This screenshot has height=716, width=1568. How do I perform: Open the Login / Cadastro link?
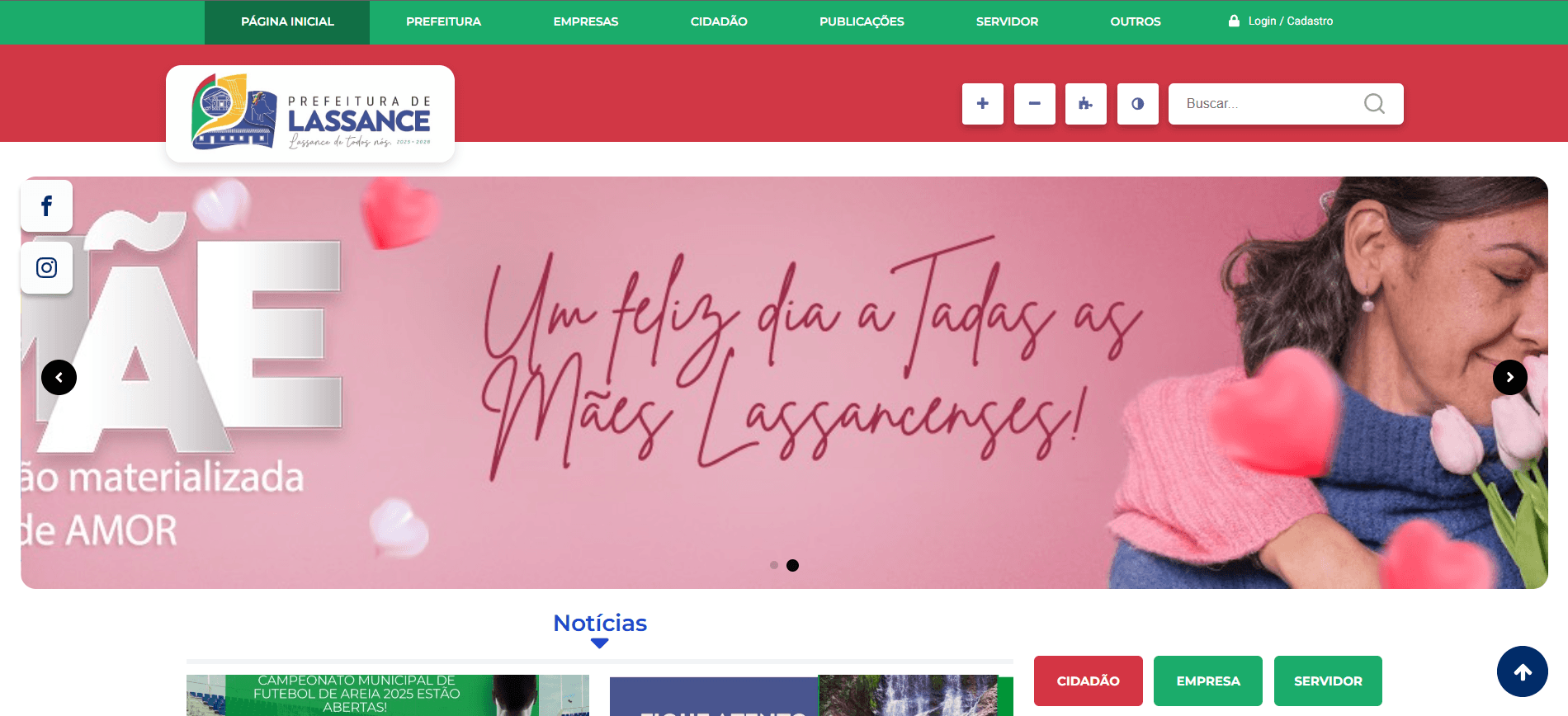click(x=1280, y=21)
